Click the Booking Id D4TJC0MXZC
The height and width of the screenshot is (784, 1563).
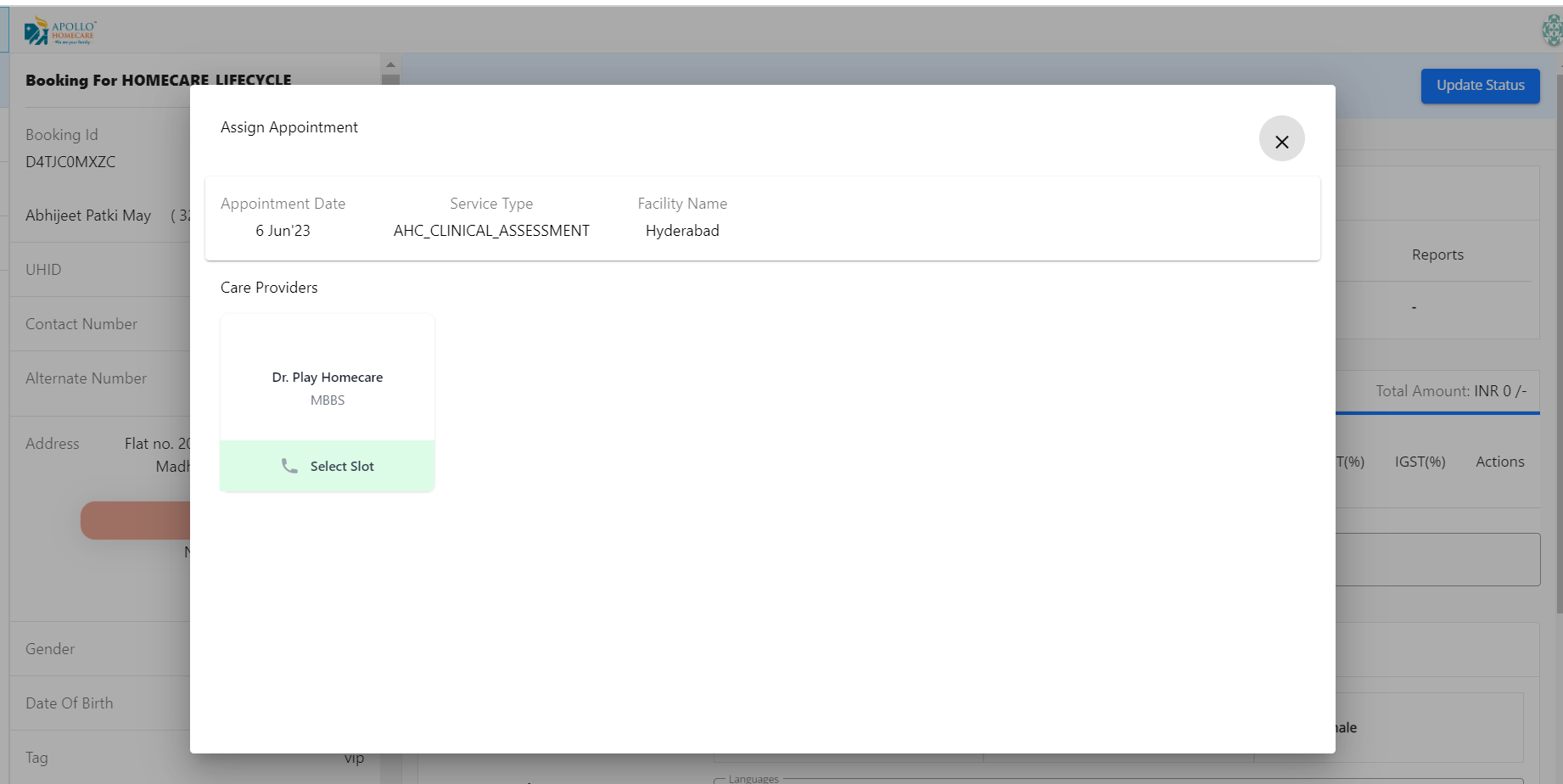[70, 161]
